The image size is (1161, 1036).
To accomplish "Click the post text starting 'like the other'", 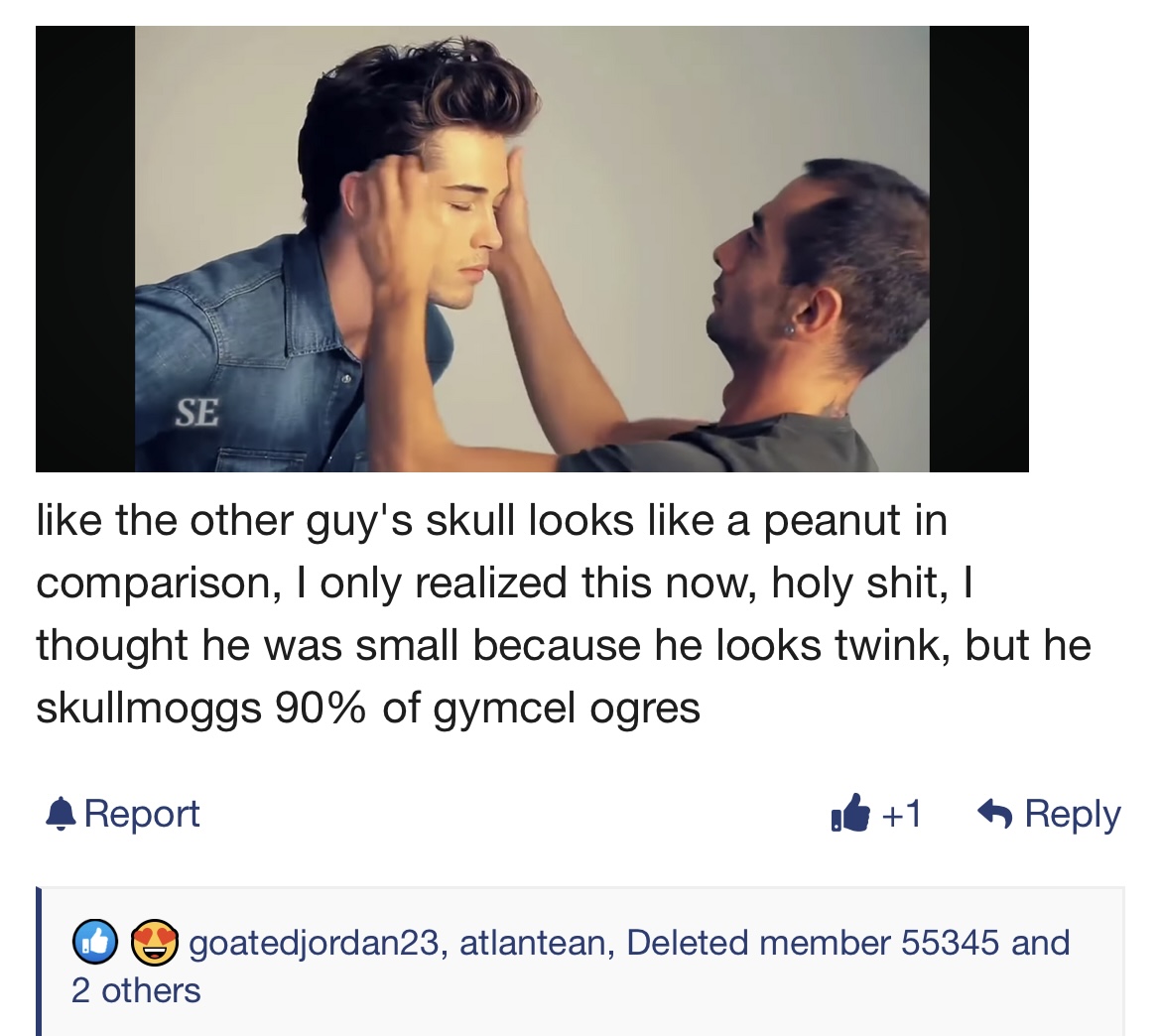I will pyautogui.click(x=564, y=613).
